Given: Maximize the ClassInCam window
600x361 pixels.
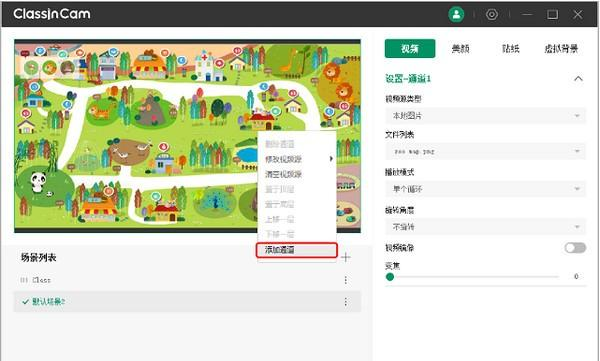Looking at the screenshot, I should tap(552, 15).
